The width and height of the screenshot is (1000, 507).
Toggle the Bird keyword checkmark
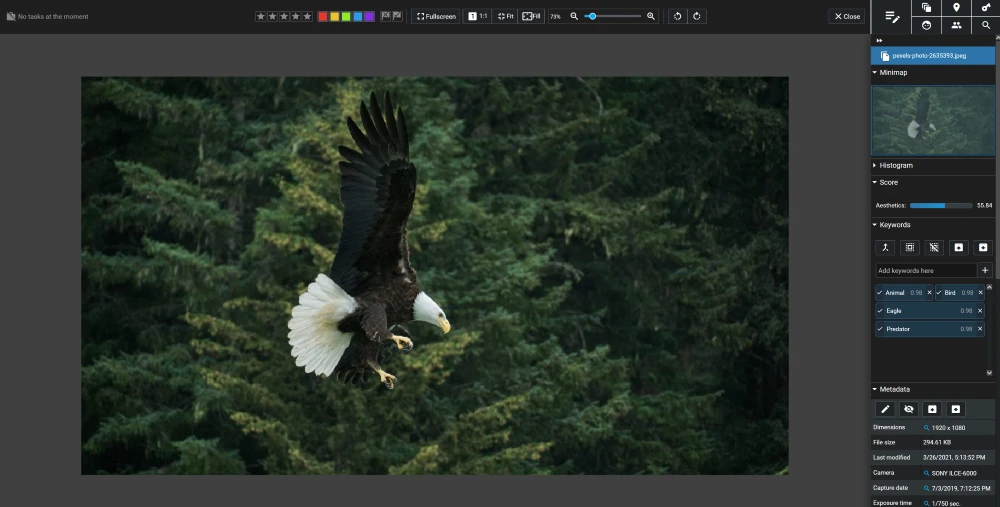[x=939, y=293]
